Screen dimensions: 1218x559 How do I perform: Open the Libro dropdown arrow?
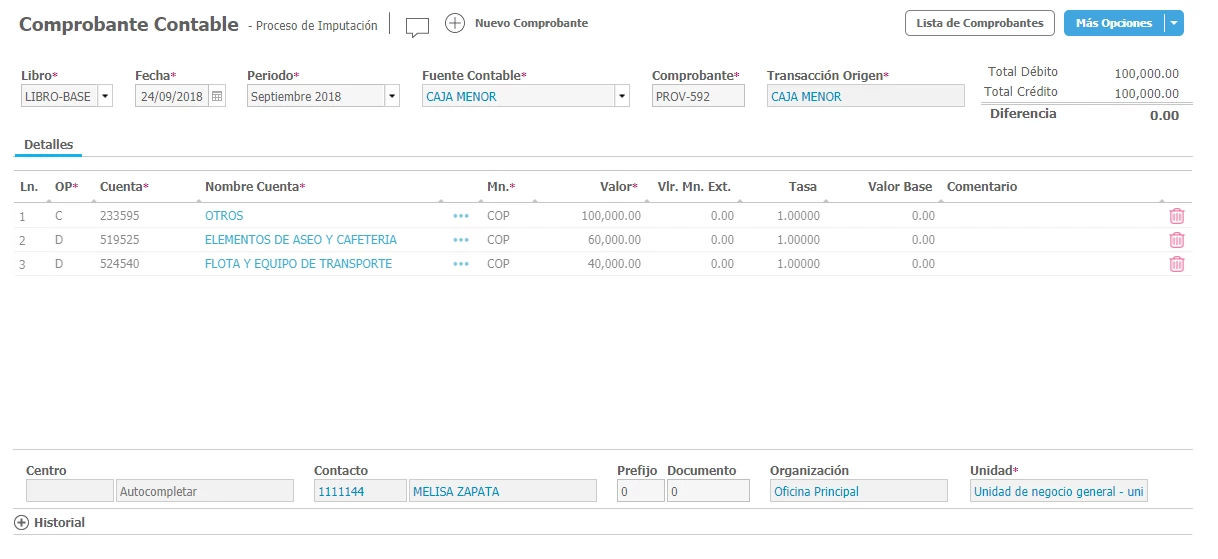(105, 96)
